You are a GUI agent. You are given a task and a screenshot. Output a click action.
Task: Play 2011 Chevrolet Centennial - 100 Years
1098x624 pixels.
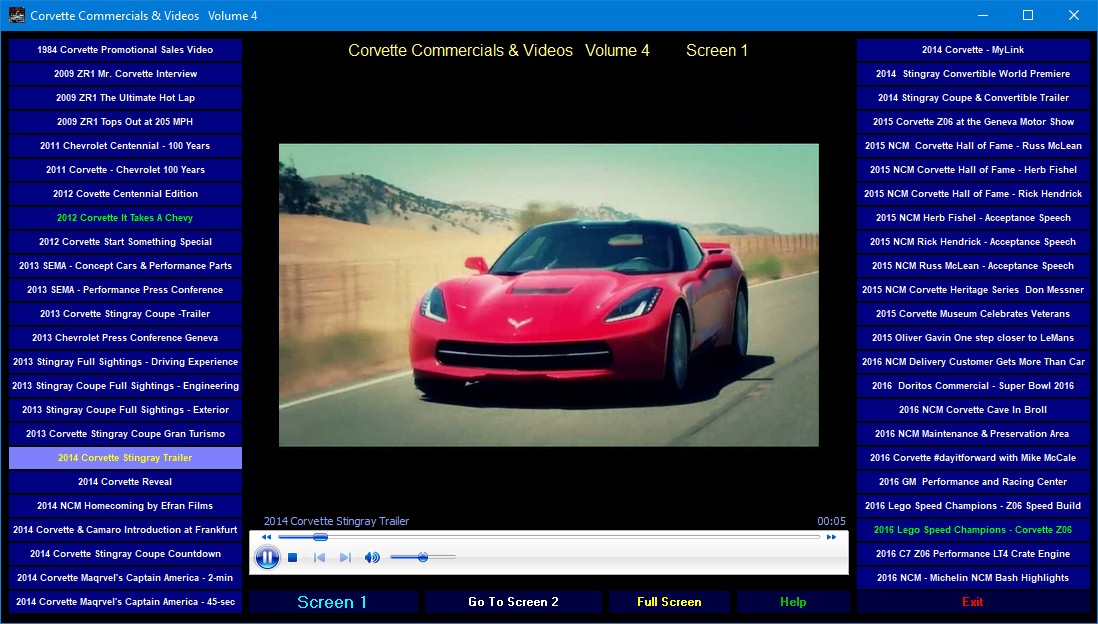(x=125, y=146)
